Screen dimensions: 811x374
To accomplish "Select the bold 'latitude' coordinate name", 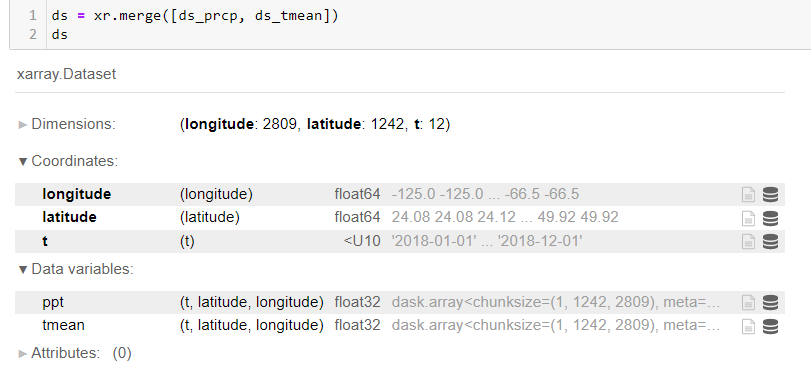I will click(x=69, y=217).
